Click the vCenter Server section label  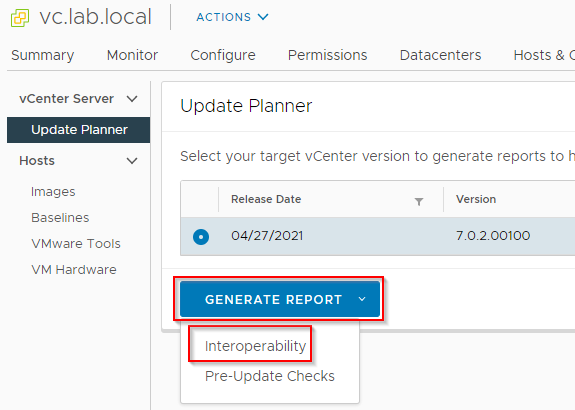pyautogui.click(x=66, y=99)
